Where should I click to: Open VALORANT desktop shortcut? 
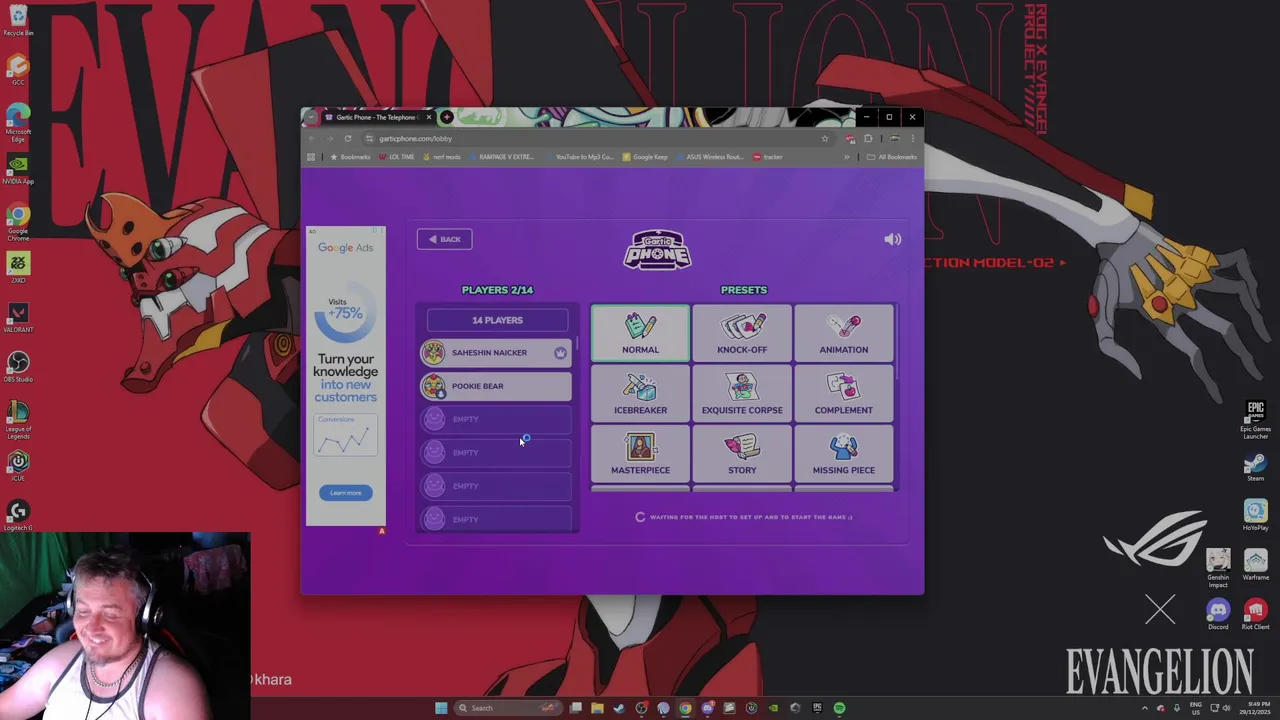click(18, 317)
